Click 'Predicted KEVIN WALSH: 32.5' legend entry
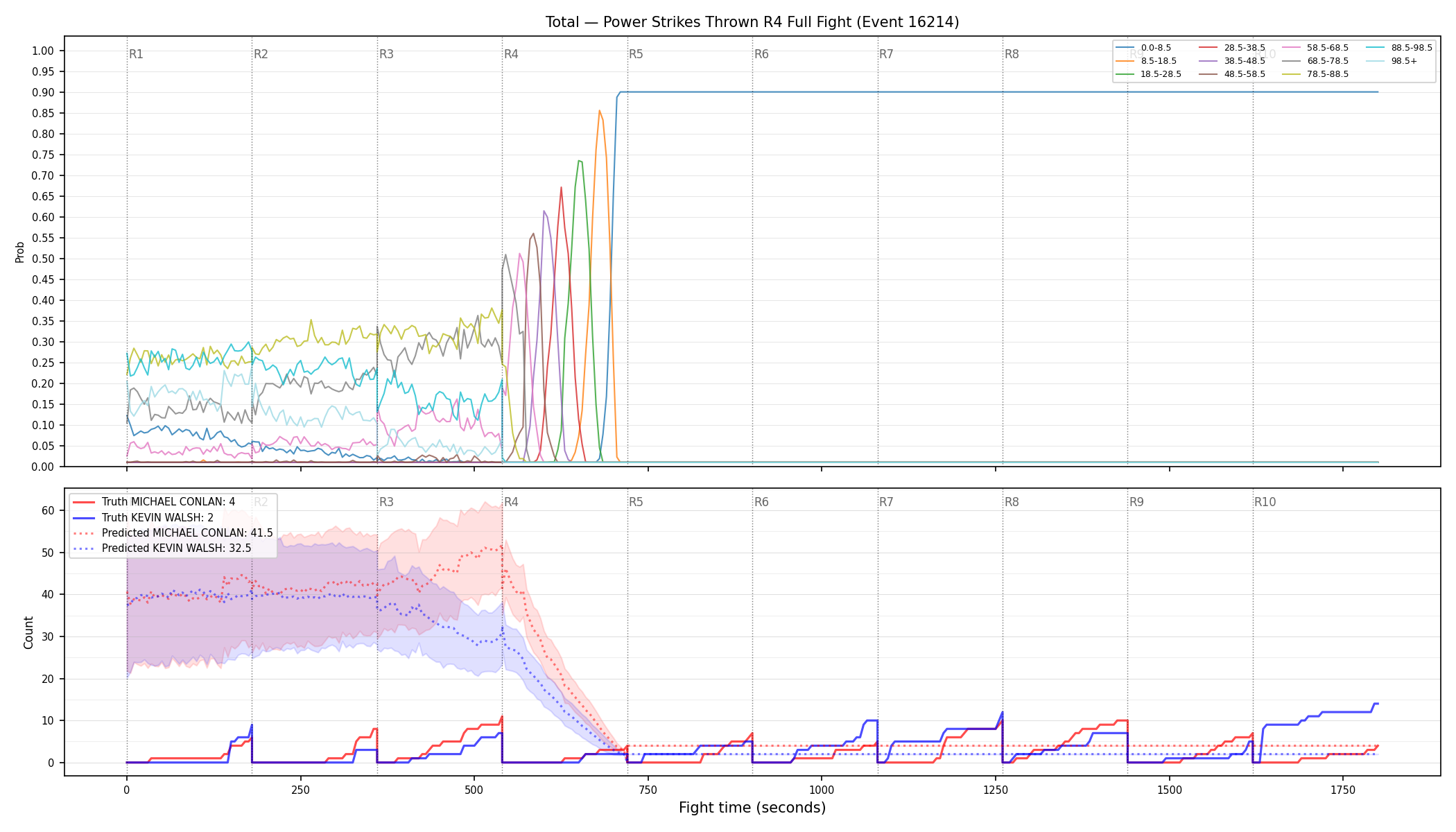1456x832 pixels. click(x=162, y=548)
